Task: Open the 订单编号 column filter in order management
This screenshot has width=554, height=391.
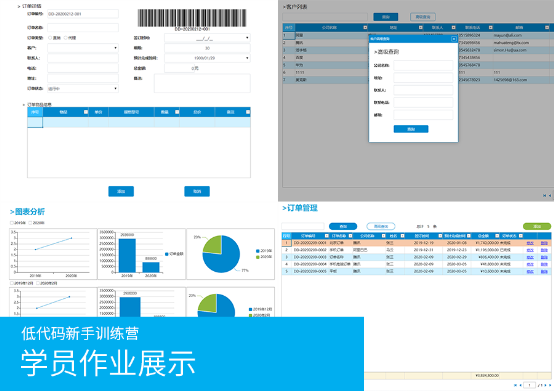Action: 326,236
